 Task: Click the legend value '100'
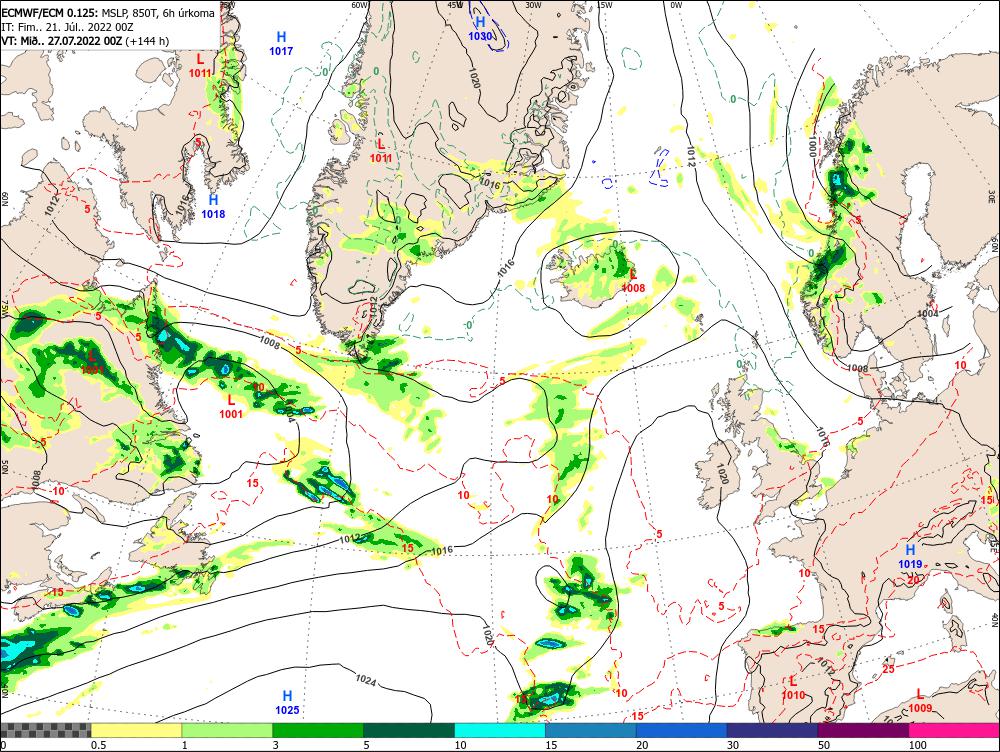point(917,745)
